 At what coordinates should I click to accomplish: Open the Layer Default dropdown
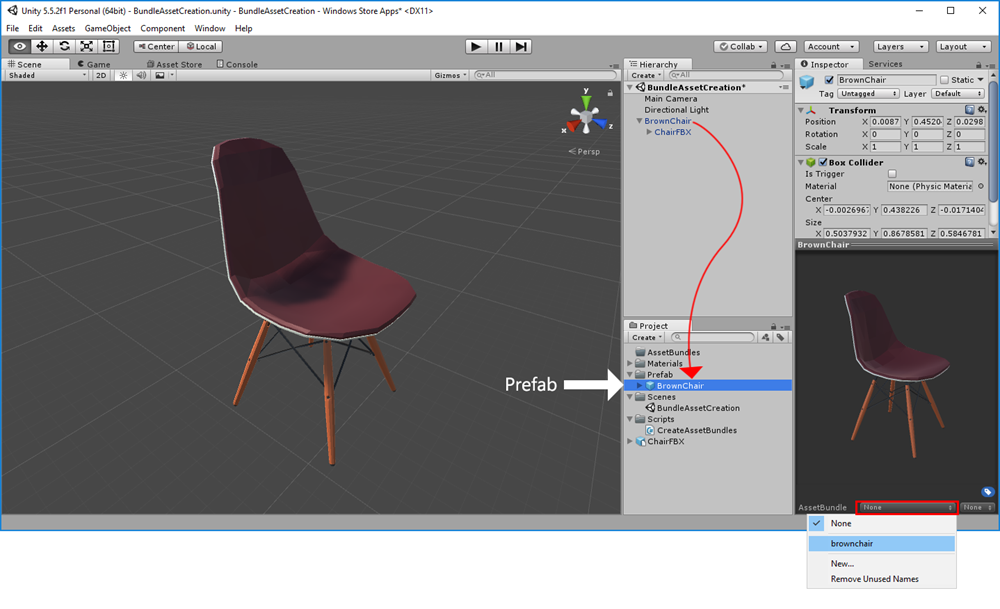coord(957,94)
